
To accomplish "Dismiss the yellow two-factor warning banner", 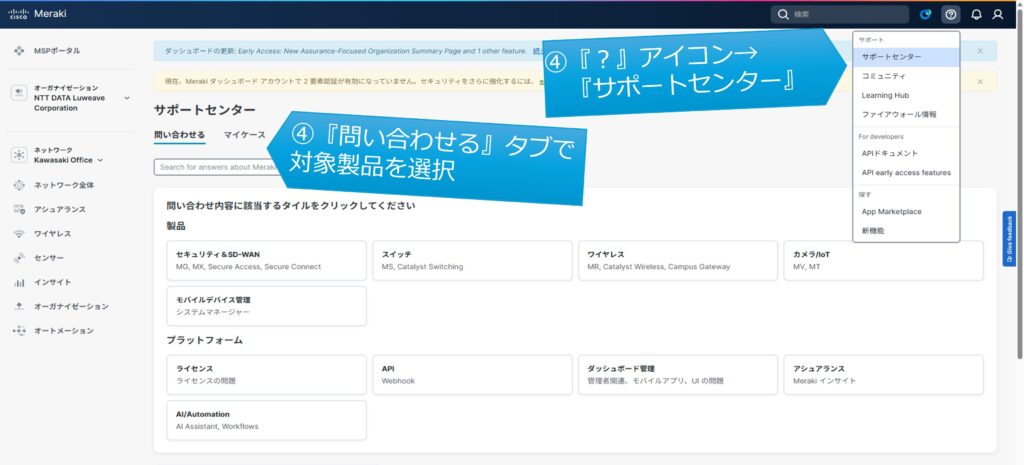I will [980, 82].
